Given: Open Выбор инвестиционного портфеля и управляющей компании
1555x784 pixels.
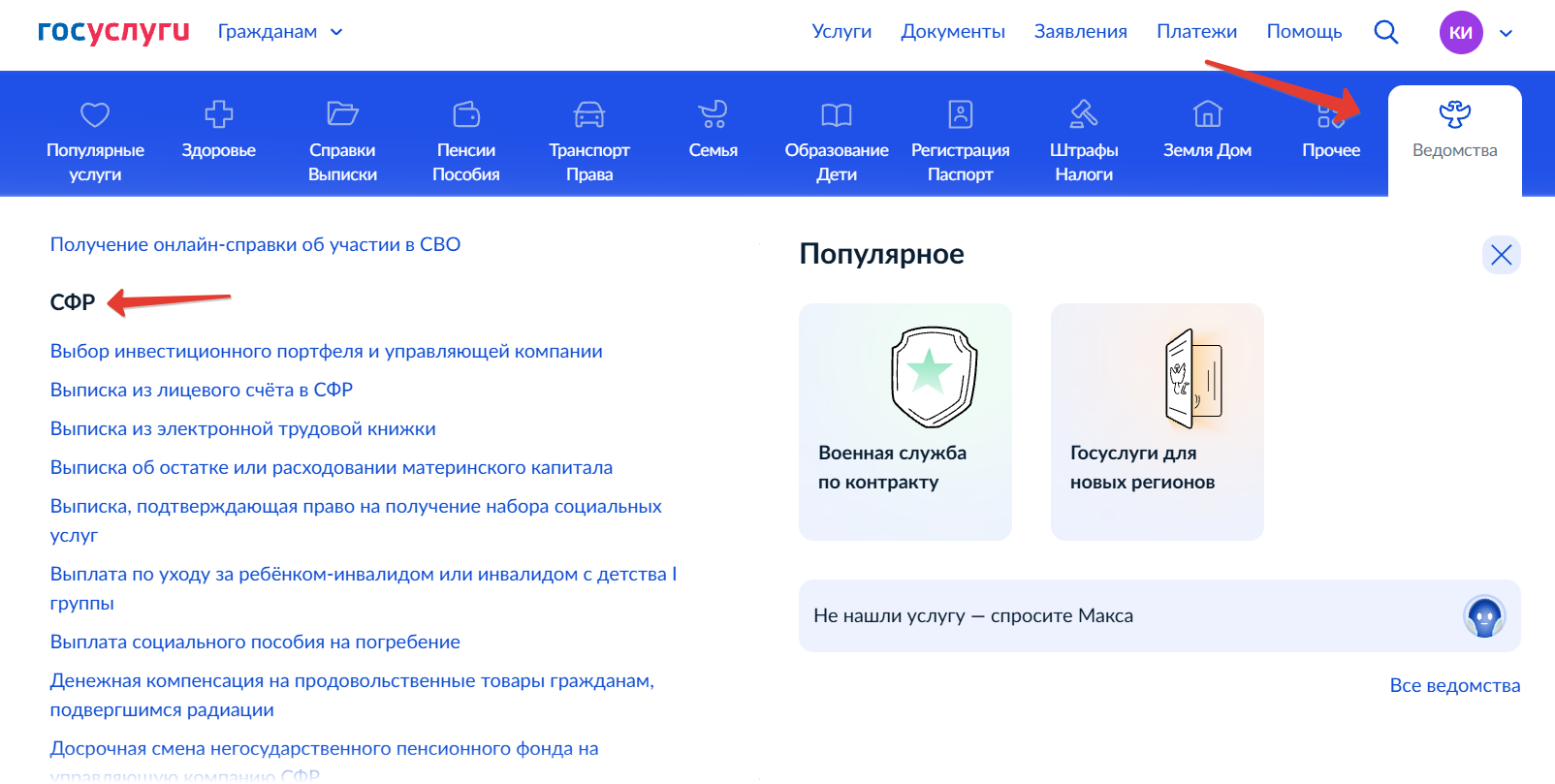Looking at the screenshot, I should 327,351.
